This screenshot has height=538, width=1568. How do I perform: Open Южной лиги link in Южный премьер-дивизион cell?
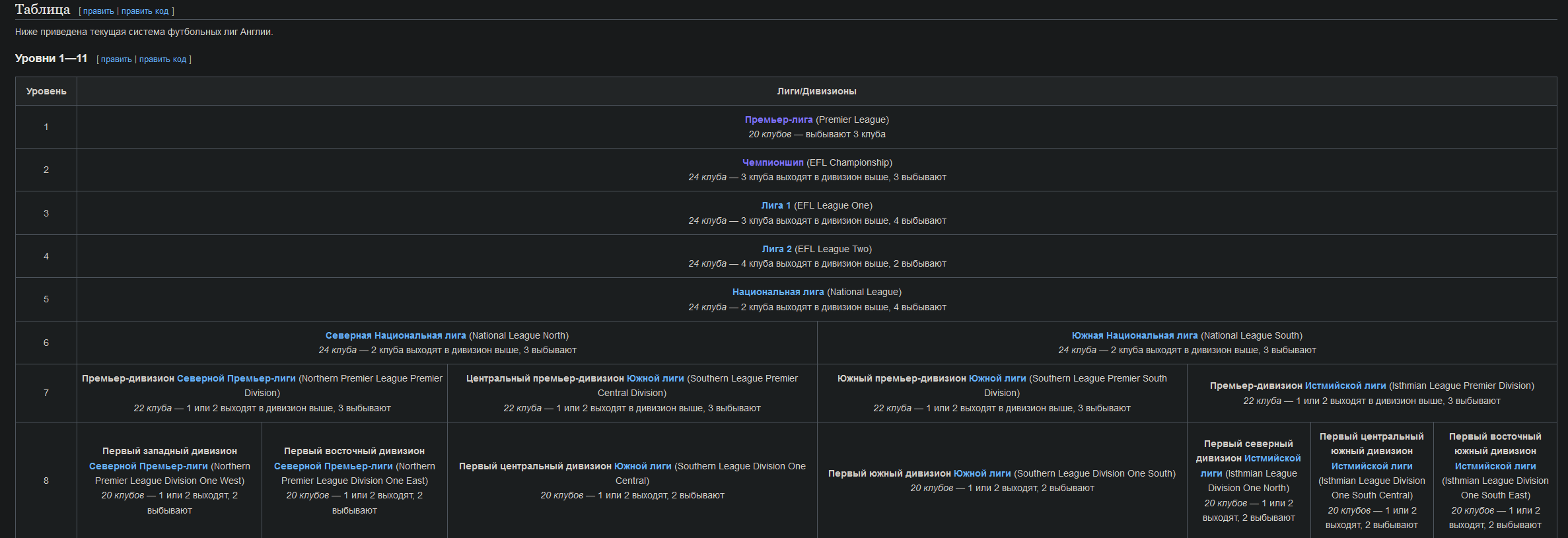coord(997,378)
